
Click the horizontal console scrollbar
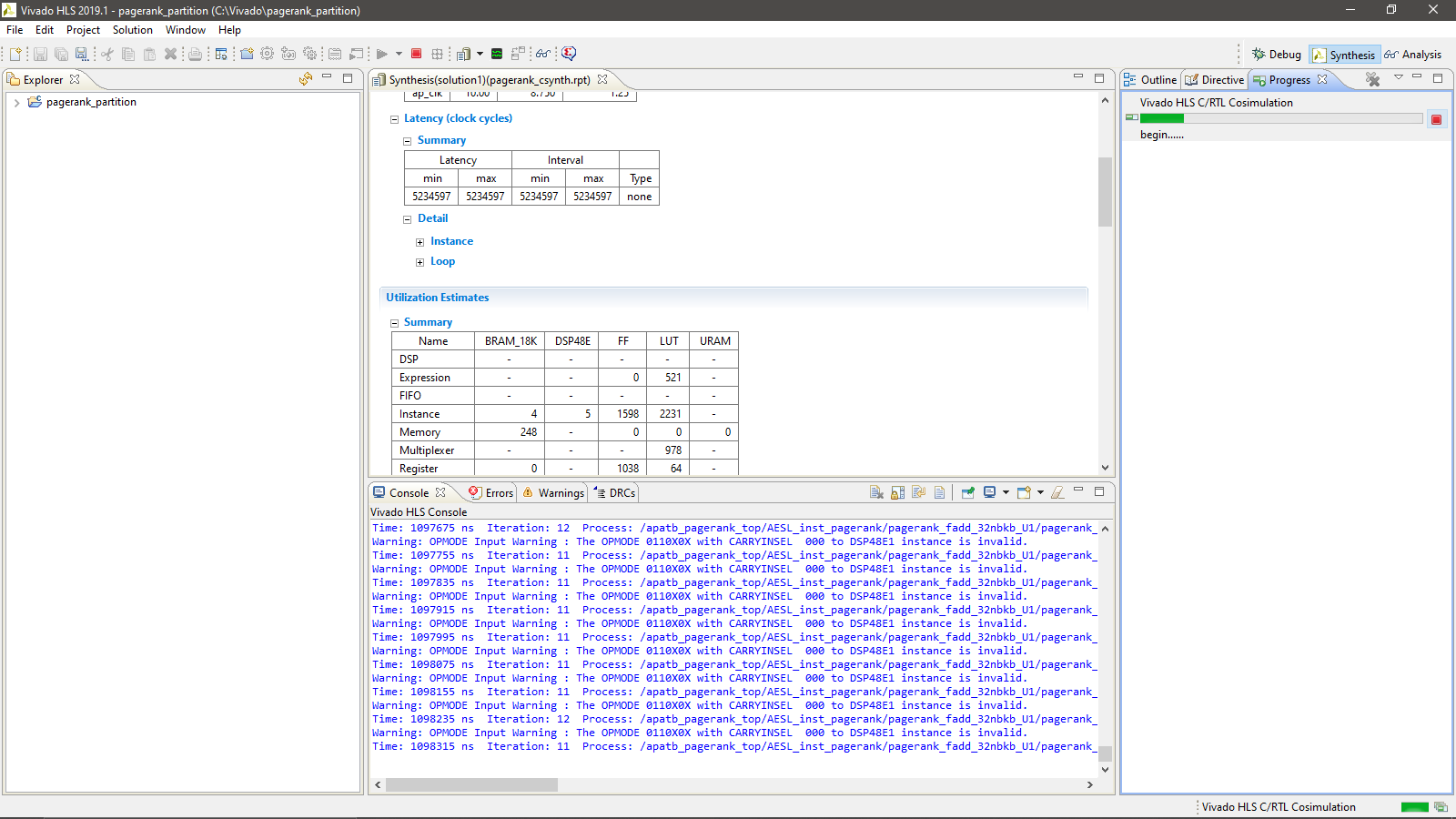click(x=473, y=784)
